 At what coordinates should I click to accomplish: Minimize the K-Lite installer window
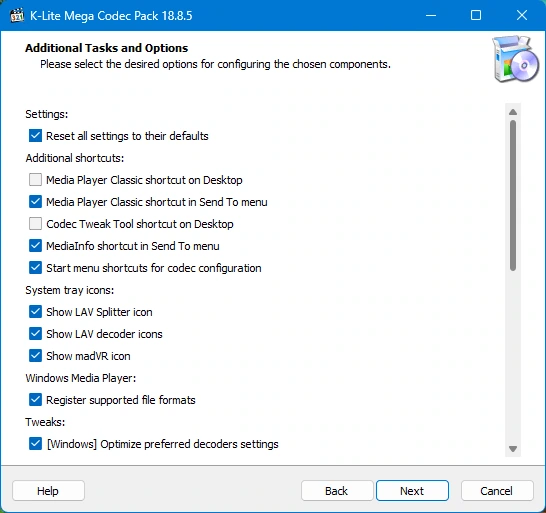[431, 15]
